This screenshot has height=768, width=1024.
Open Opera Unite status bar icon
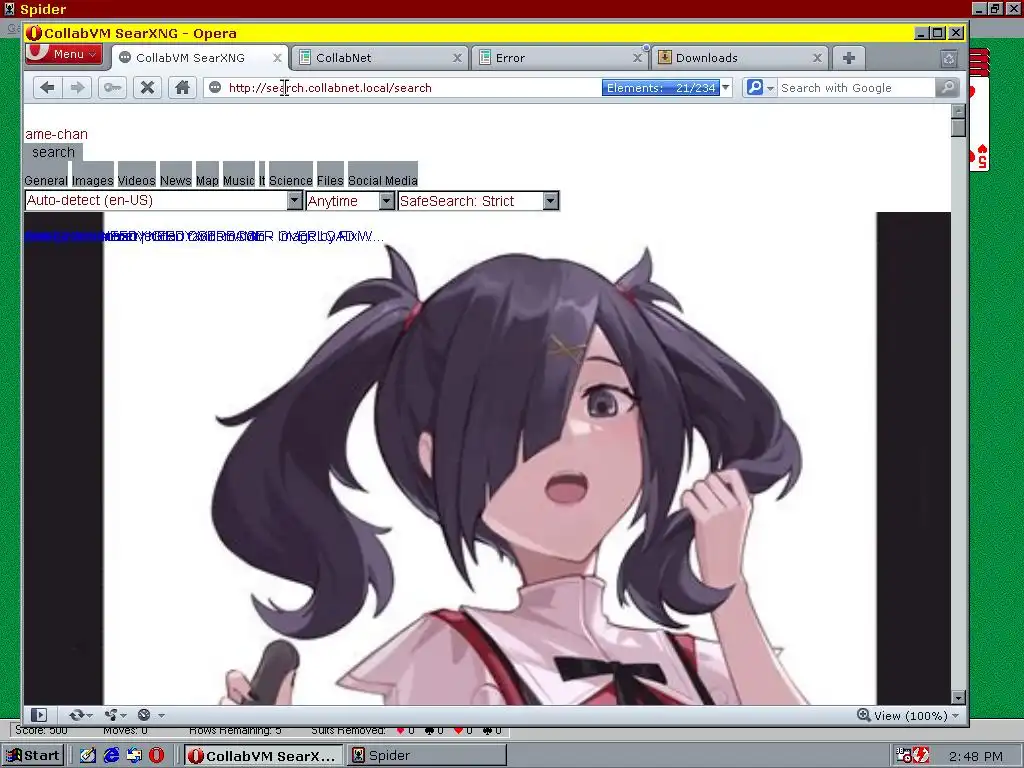pos(111,715)
